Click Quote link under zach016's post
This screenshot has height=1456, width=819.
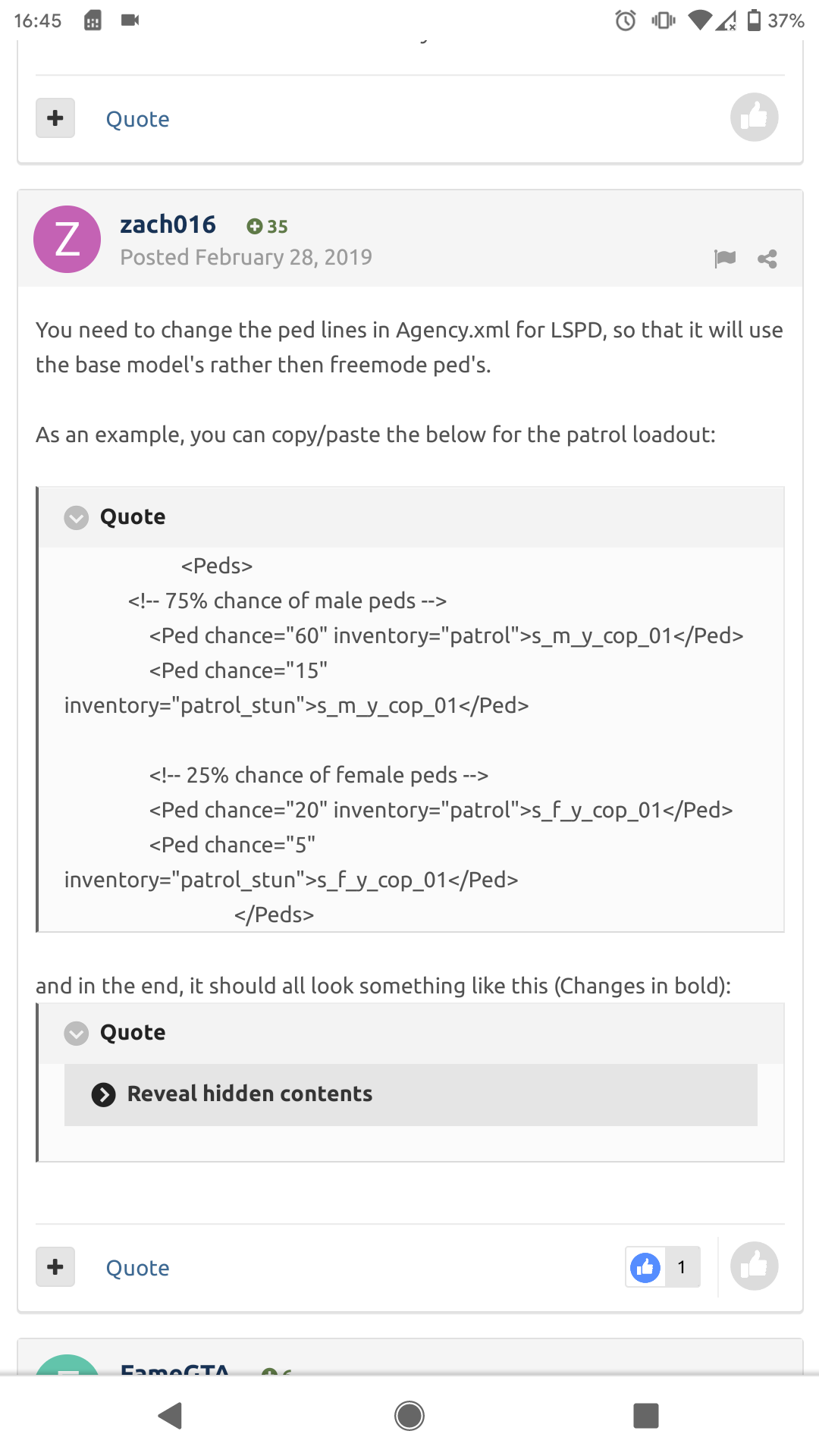(x=137, y=1268)
